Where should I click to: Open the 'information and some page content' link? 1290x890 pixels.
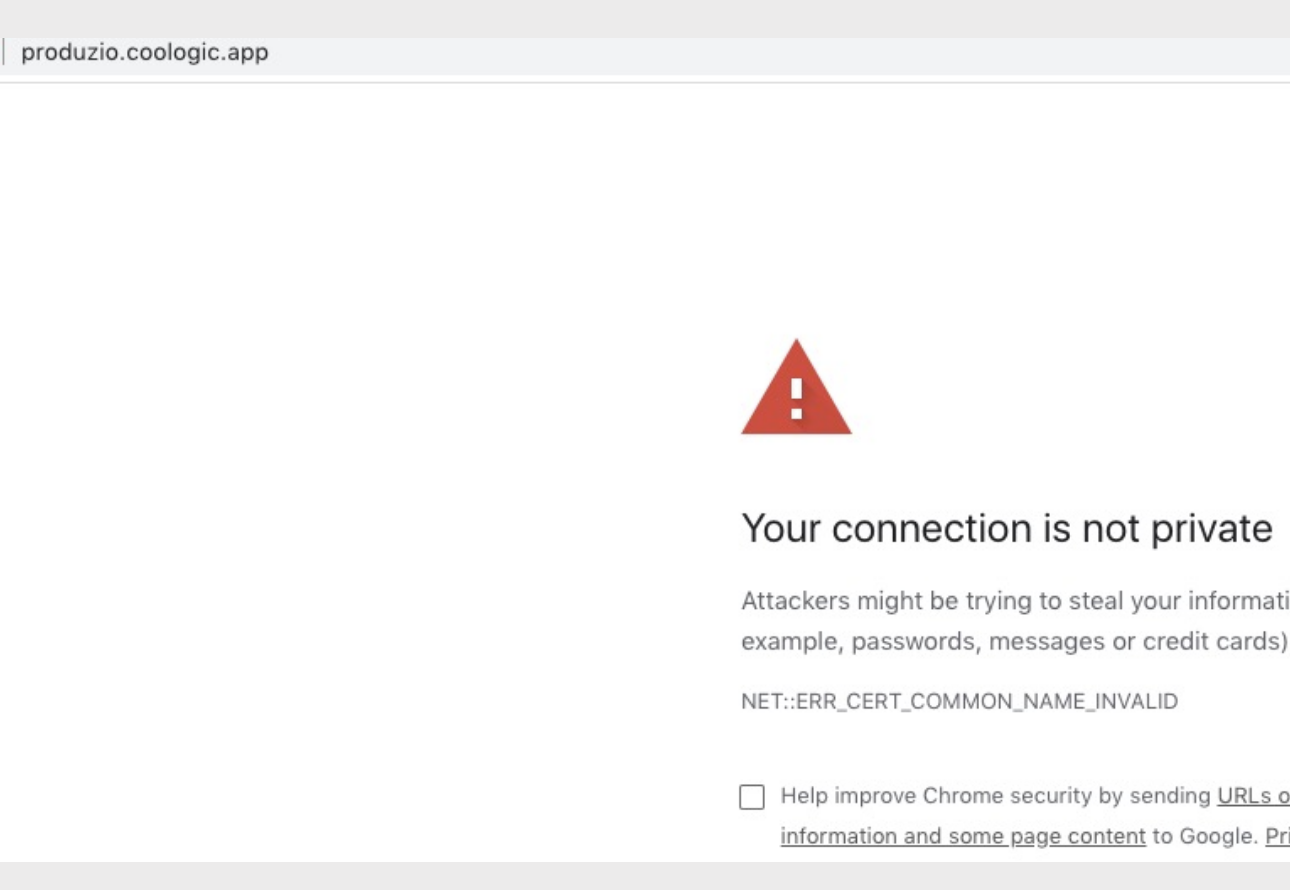click(x=962, y=836)
